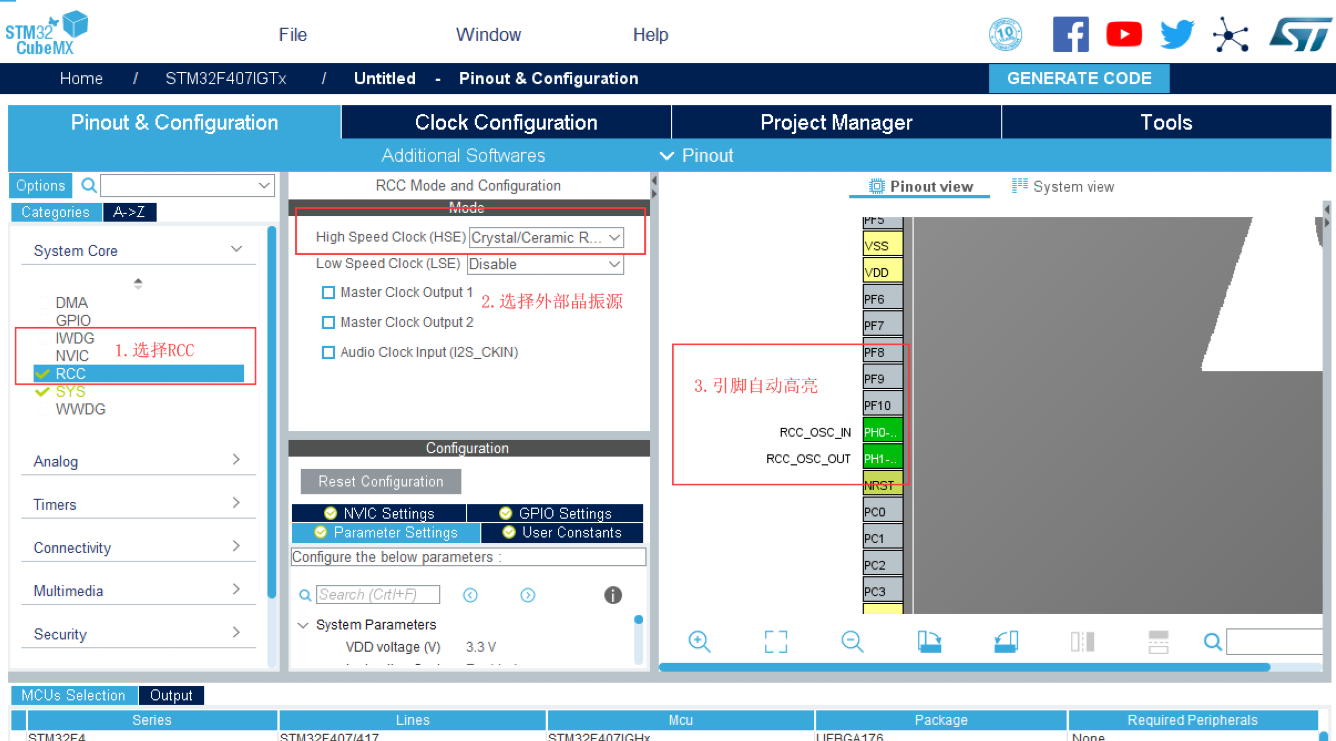The image size is (1336, 741).
Task: Open the Pinout dropdown menu
Action: tap(697, 155)
